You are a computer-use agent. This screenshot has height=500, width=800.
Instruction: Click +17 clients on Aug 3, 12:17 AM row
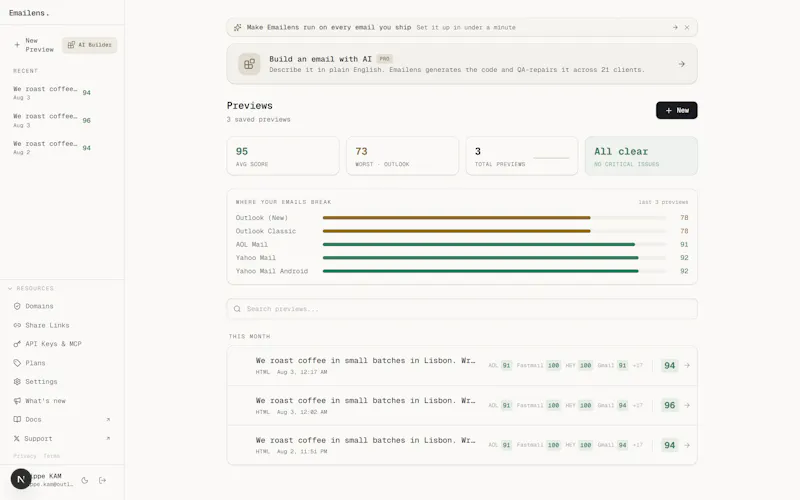[638, 365]
